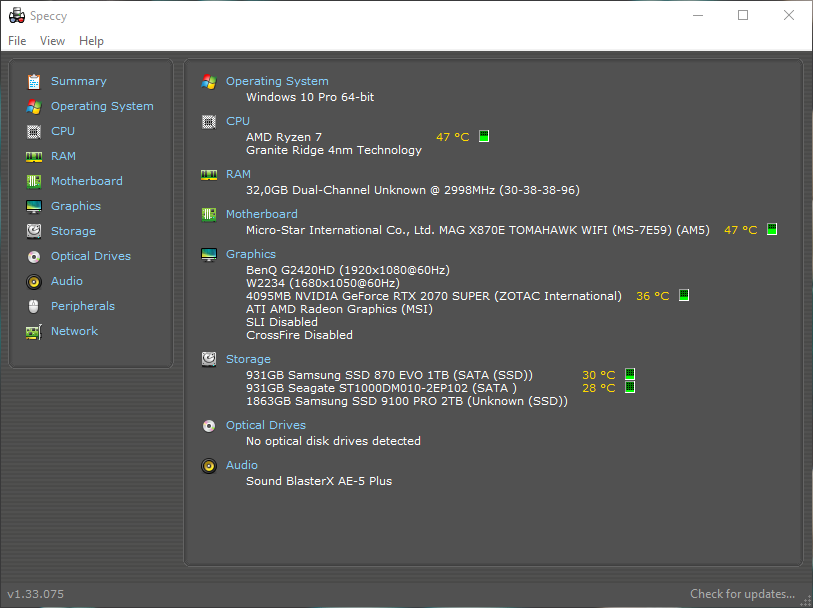Viewport: 813px width, 608px height.
Task: Click the Audio heading link in main panel
Action: pos(242,465)
